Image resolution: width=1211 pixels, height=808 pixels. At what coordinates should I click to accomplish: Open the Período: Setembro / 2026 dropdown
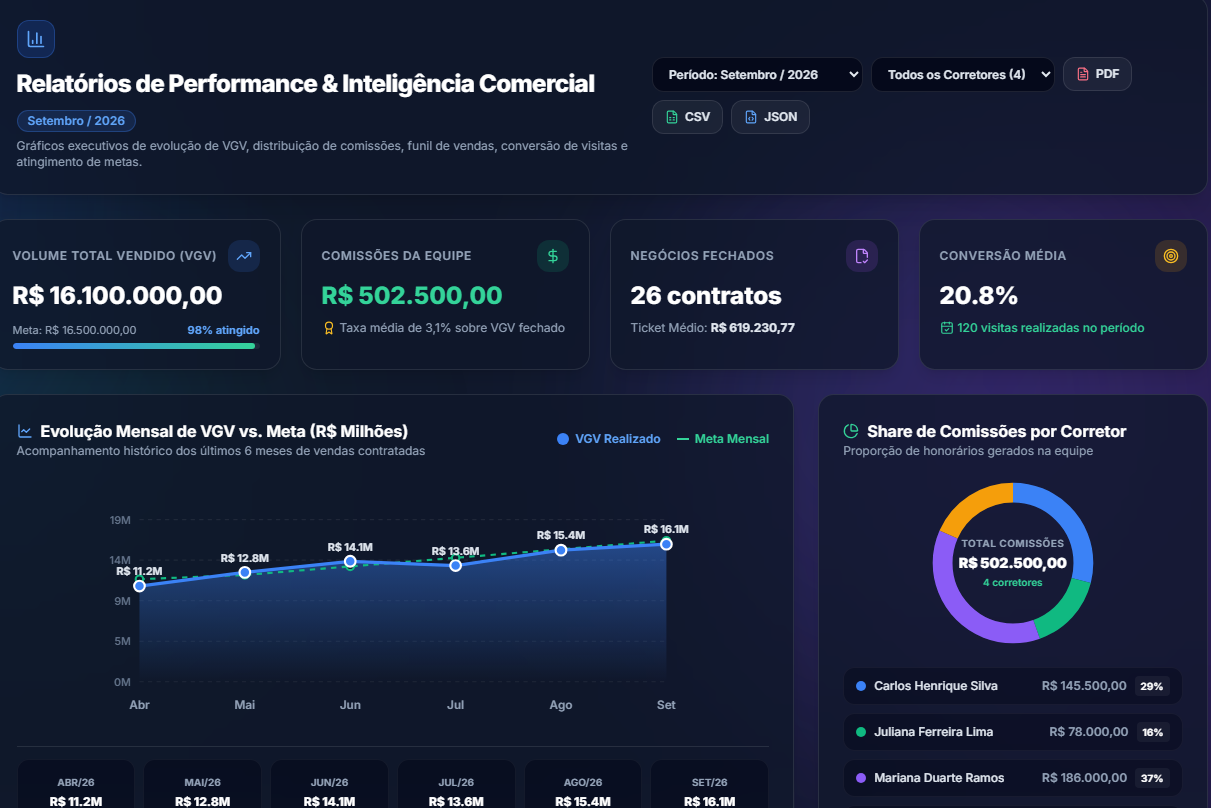[757, 75]
